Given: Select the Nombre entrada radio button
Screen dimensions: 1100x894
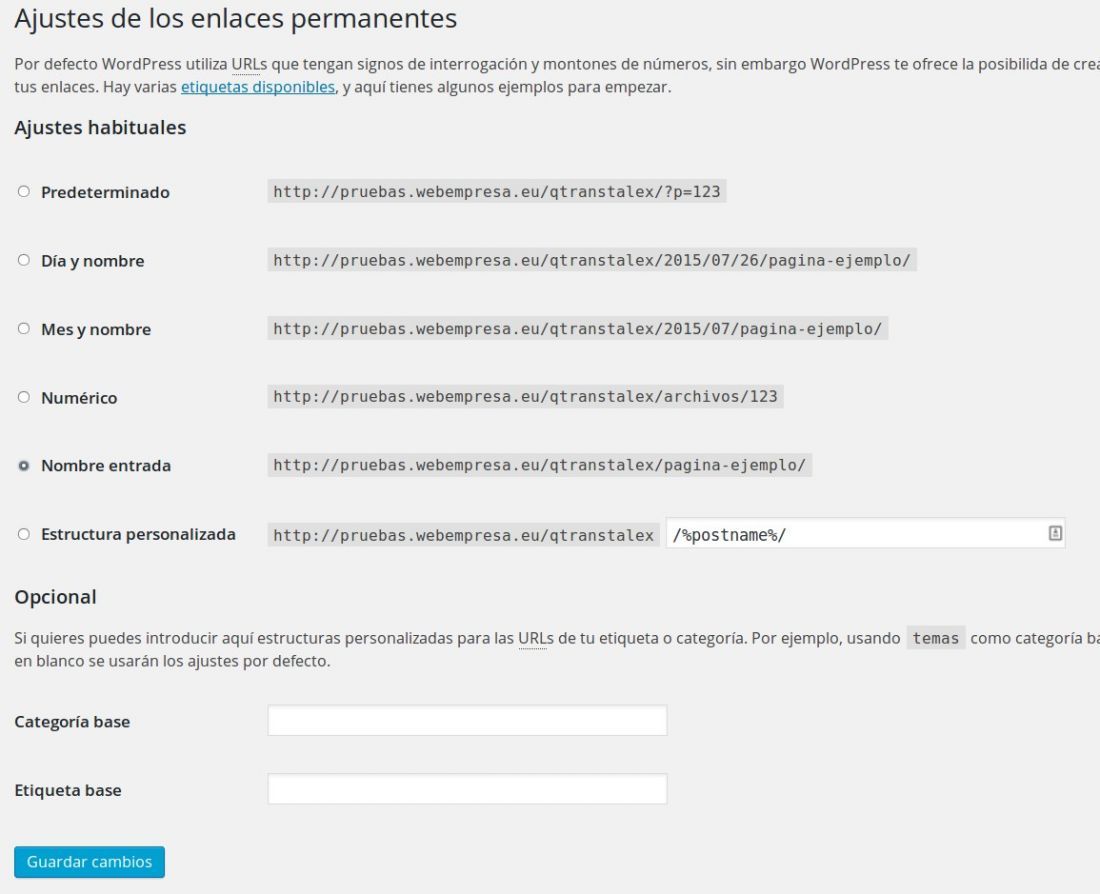Looking at the screenshot, I should [x=24, y=465].
